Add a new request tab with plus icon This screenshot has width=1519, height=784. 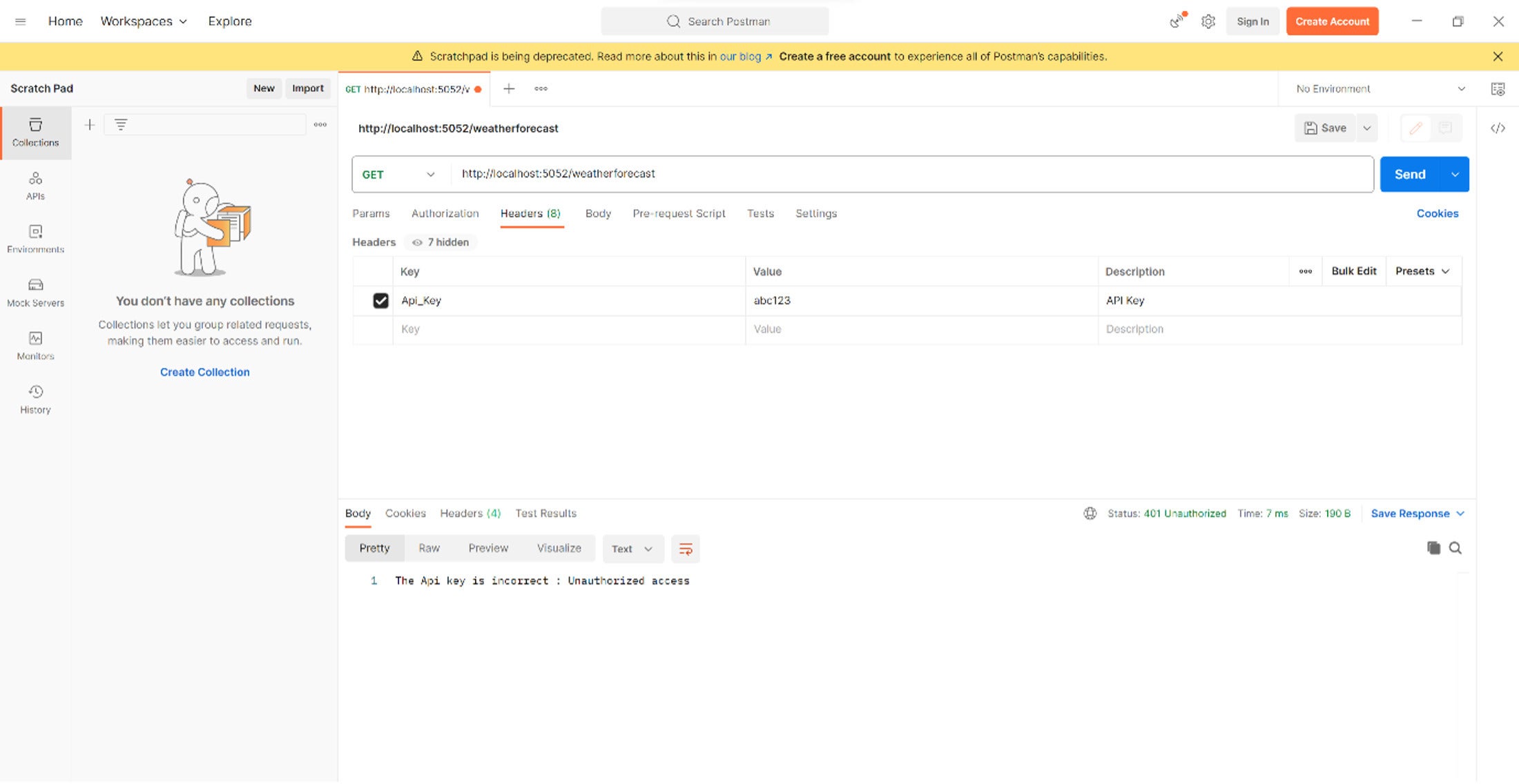coord(509,88)
